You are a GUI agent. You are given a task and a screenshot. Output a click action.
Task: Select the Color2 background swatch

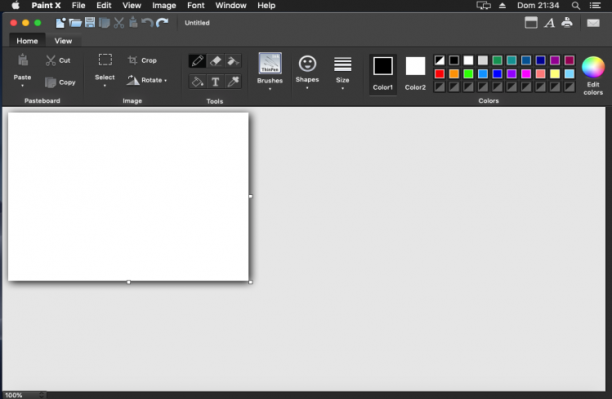pos(415,74)
